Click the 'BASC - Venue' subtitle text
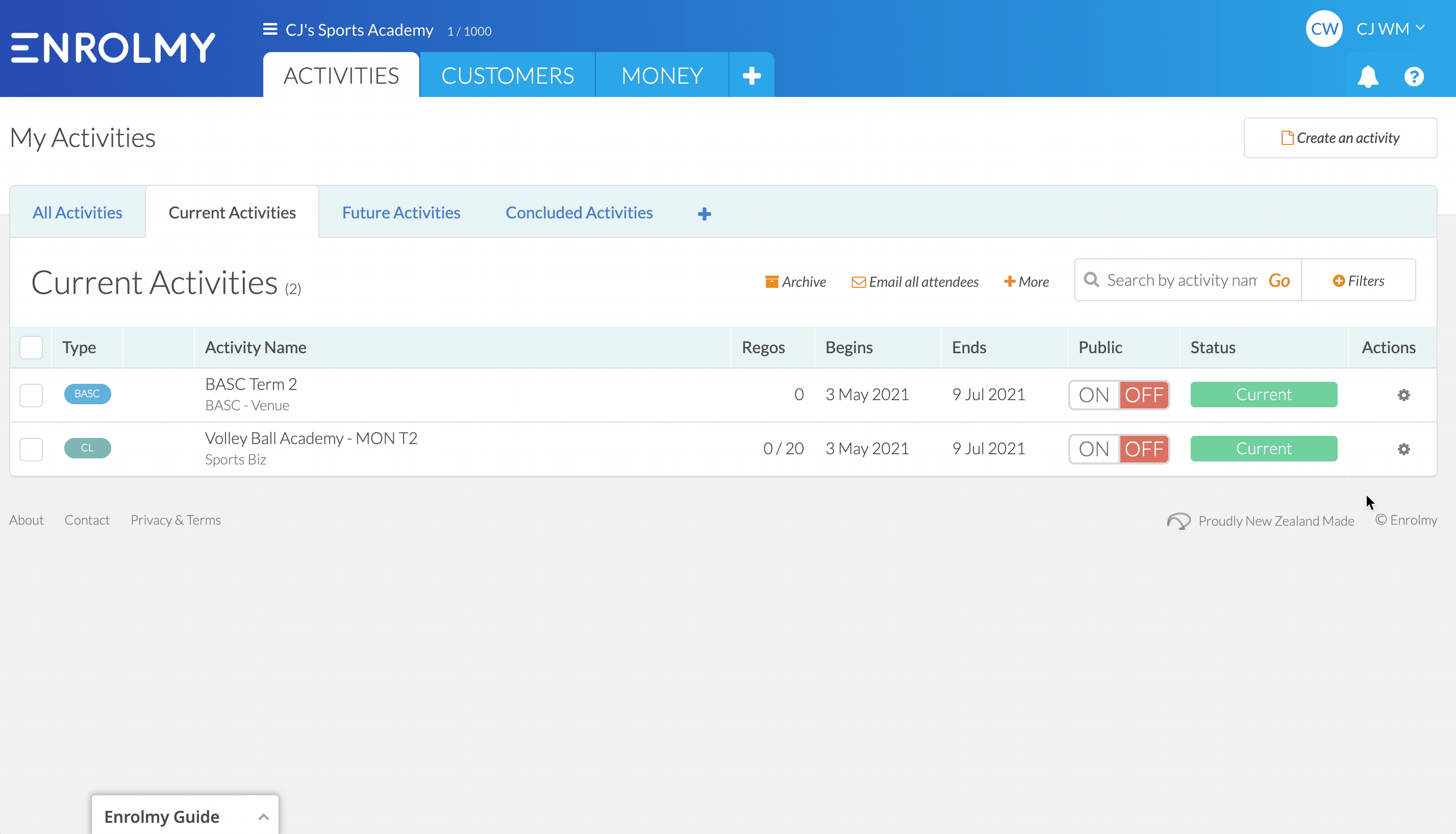The width and height of the screenshot is (1456, 834). pyautogui.click(x=247, y=405)
